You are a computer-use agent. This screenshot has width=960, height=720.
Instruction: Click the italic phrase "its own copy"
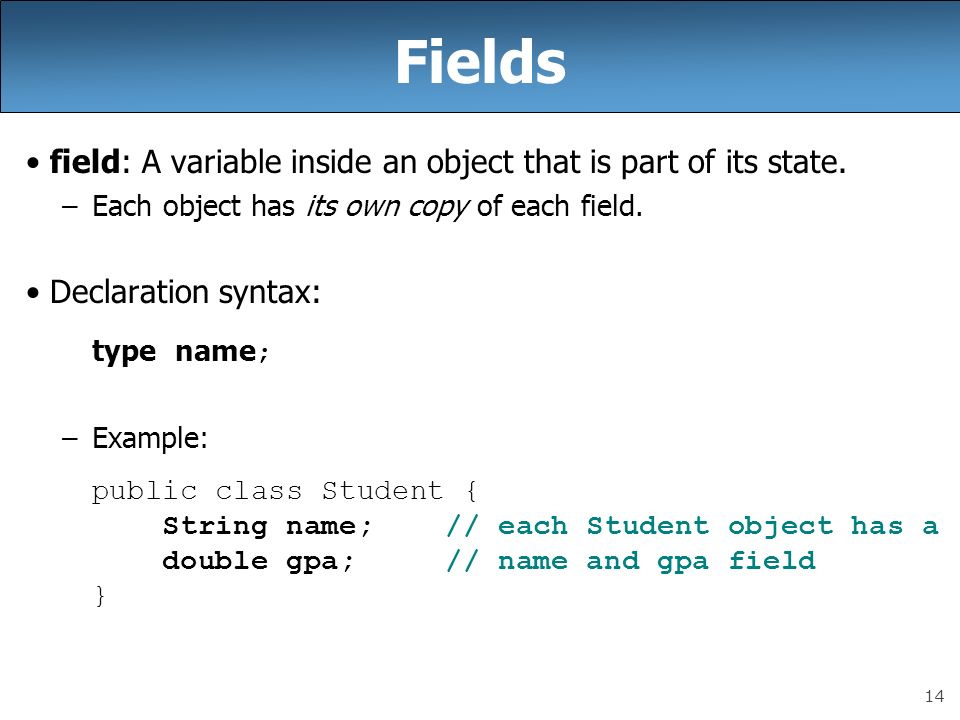pyautogui.click(x=388, y=206)
